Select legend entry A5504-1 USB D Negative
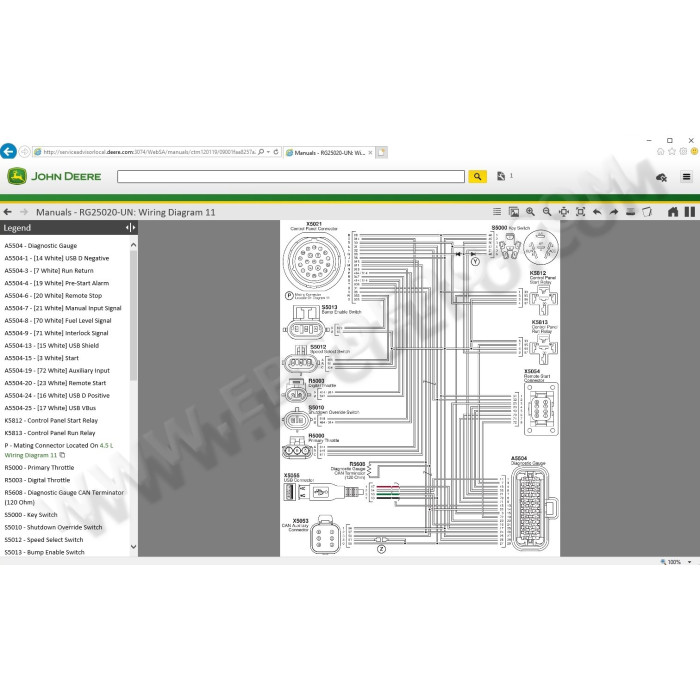 point(57,258)
